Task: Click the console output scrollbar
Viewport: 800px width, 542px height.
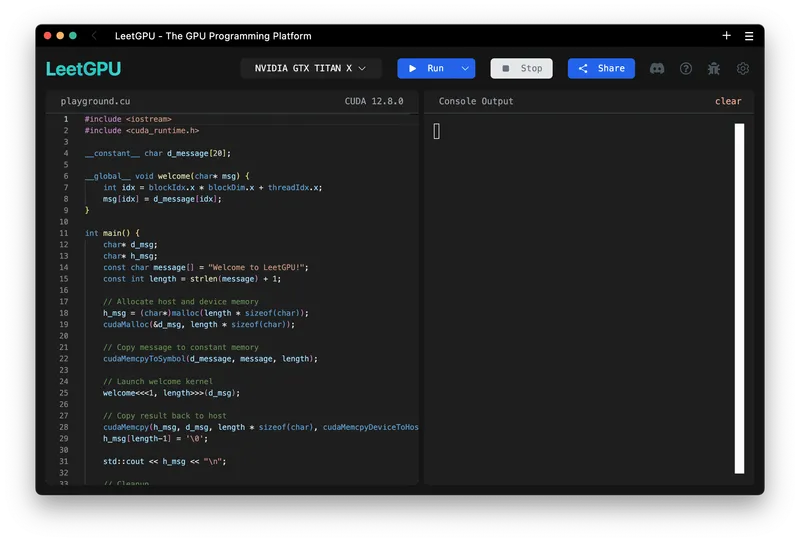Action: point(739,299)
